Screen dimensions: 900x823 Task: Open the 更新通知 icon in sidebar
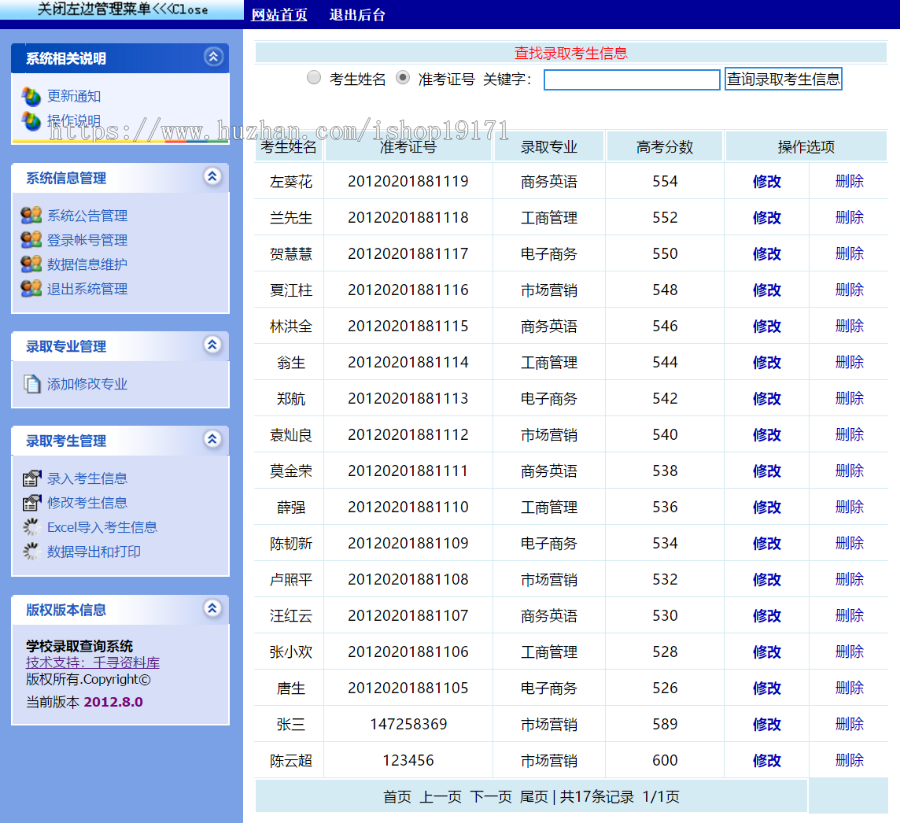[32, 95]
